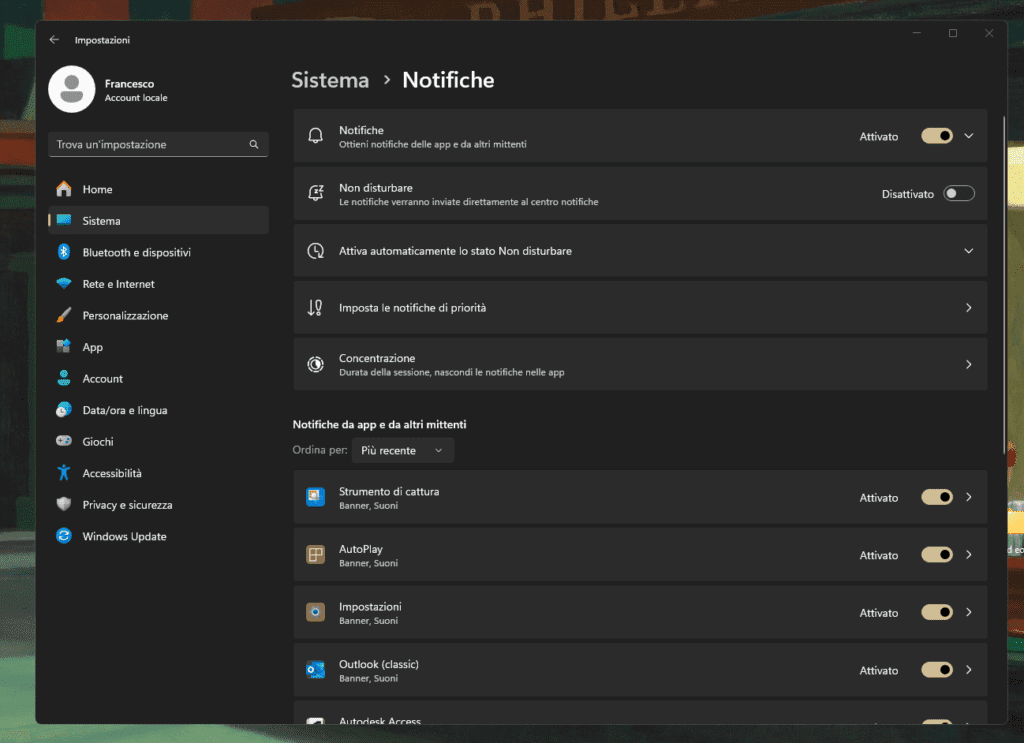This screenshot has width=1024, height=743.
Task: Click inside the Trova un'impostazione search field
Action: [x=150, y=144]
